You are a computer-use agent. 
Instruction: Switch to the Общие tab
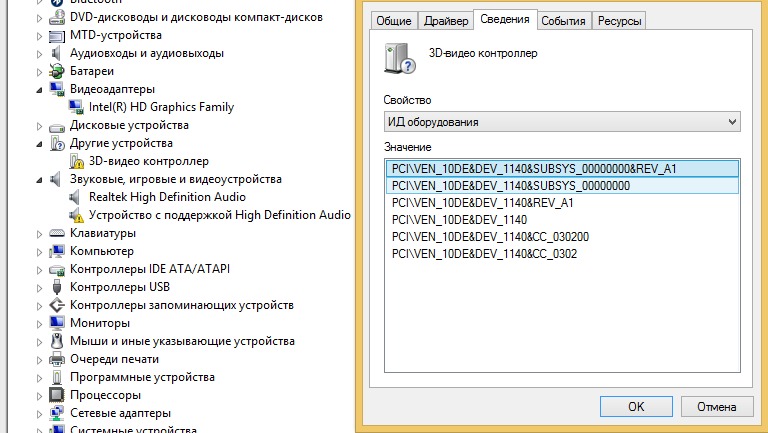pyautogui.click(x=394, y=21)
